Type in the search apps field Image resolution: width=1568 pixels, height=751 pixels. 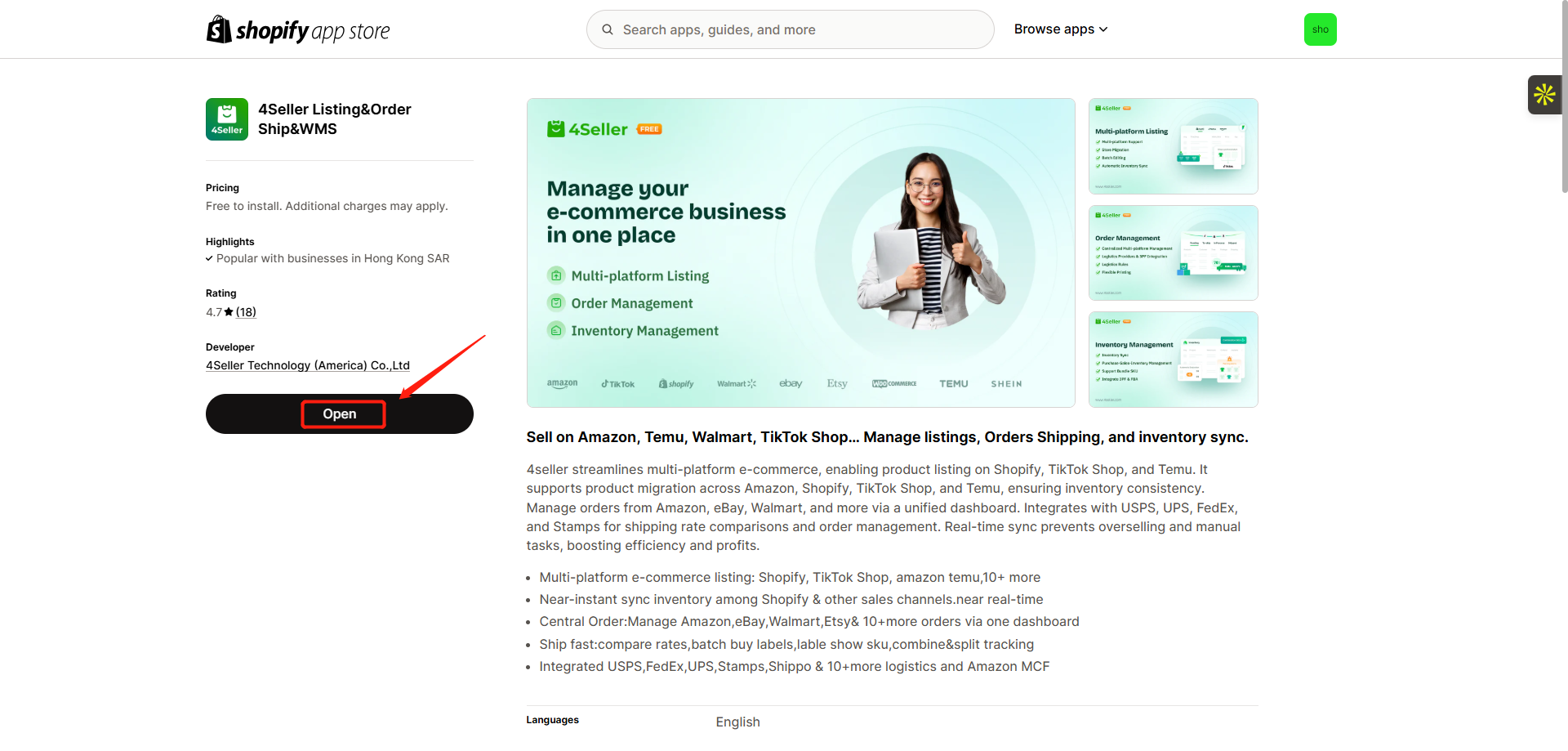click(800, 30)
